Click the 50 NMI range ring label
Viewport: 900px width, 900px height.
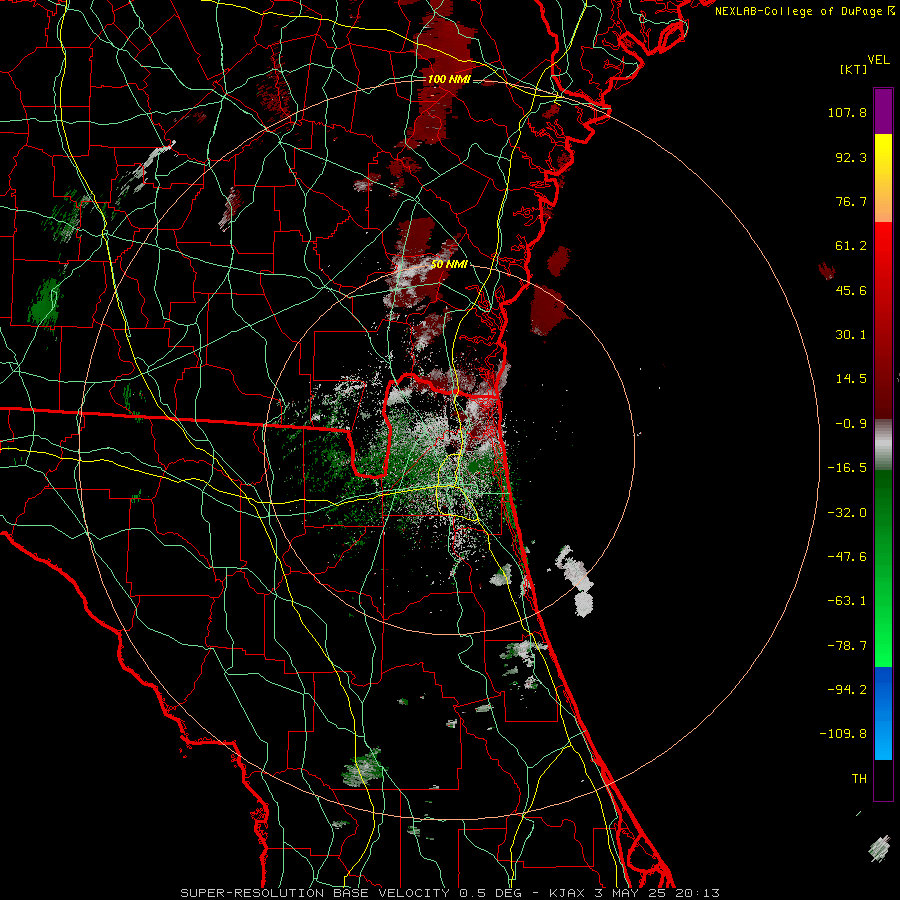(449, 265)
